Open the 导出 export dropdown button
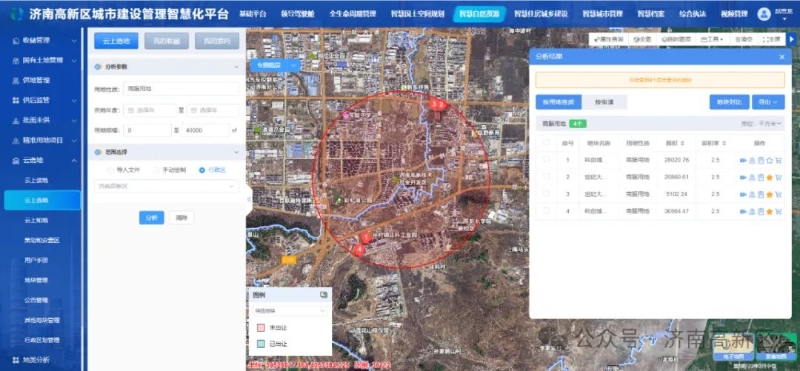 click(768, 102)
